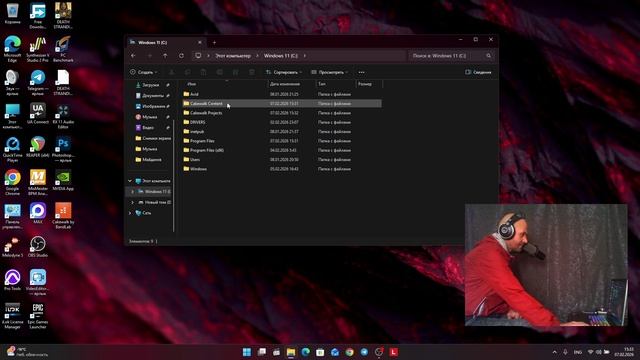Image resolution: width=640 pixels, height=360 pixels.
Task: Select QuickTime Player desktop icon
Action: (x=13, y=149)
